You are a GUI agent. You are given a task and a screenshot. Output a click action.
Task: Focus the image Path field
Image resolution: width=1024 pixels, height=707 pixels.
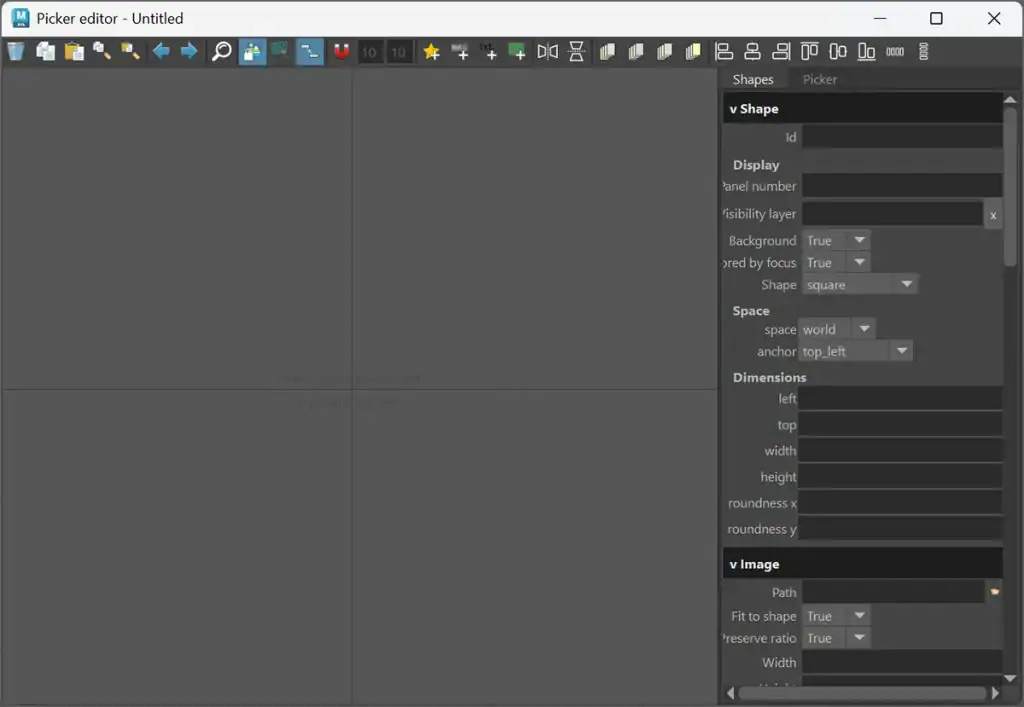click(x=893, y=592)
